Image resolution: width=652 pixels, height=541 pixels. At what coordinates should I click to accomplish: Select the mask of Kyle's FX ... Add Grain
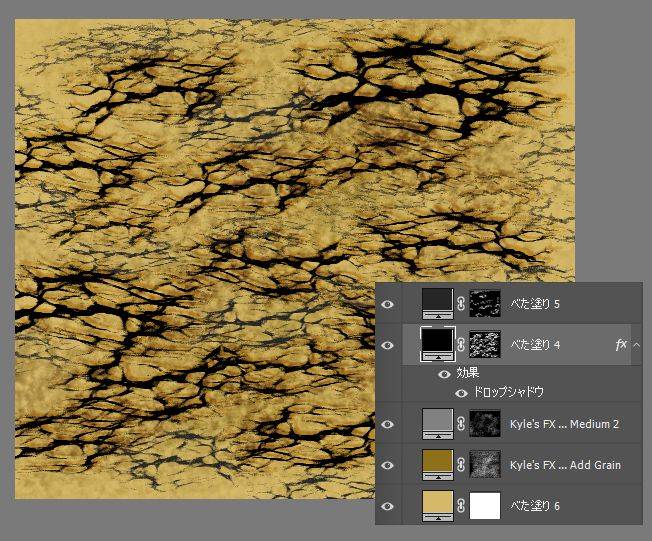[x=485, y=464]
